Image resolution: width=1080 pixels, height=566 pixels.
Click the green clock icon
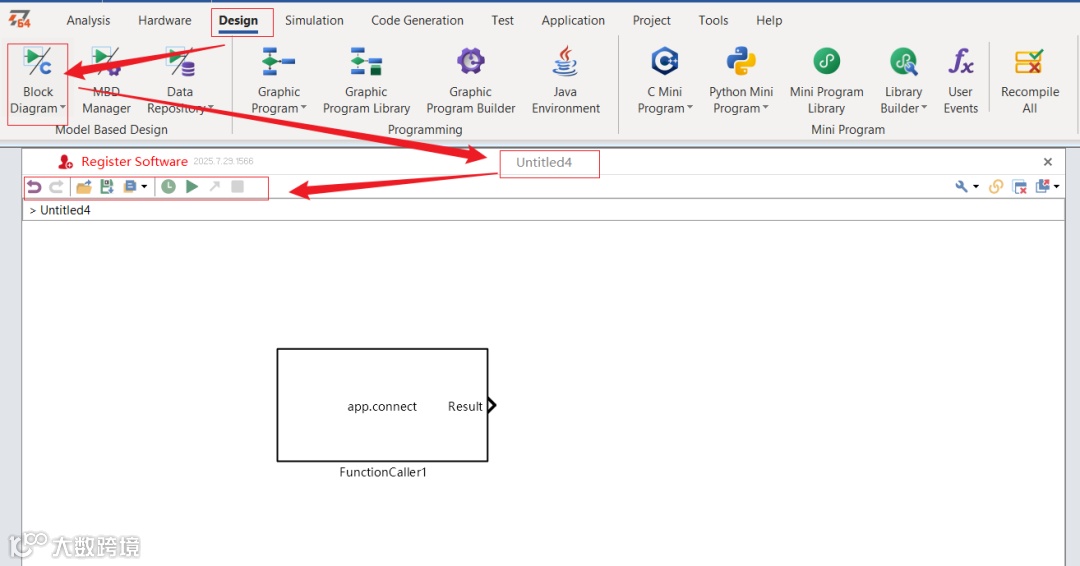click(x=168, y=187)
